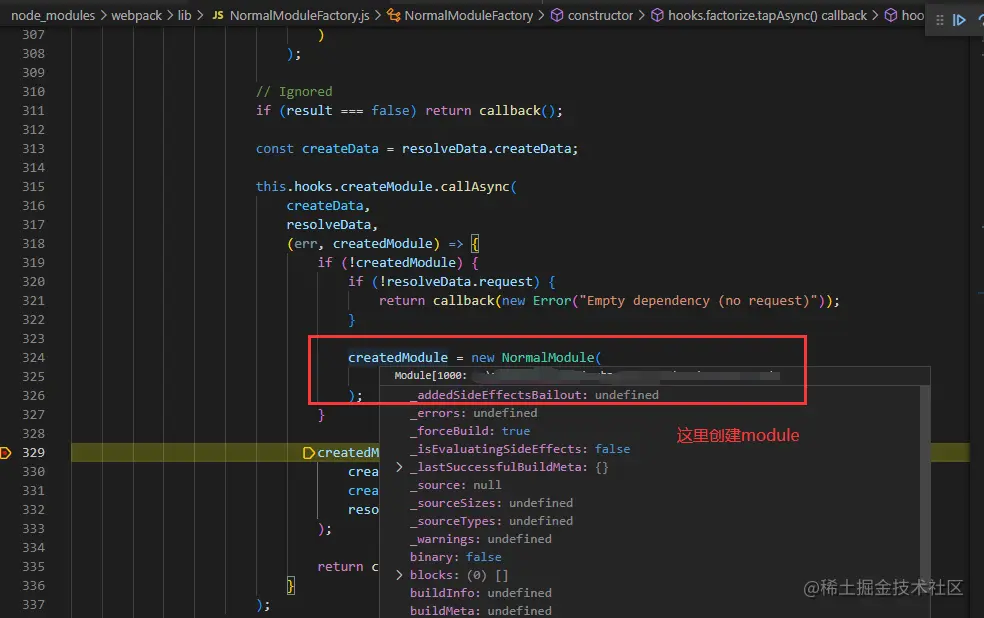Click _sourceSizes: undefined row
The width and height of the screenshot is (984, 618).
(x=491, y=503)
